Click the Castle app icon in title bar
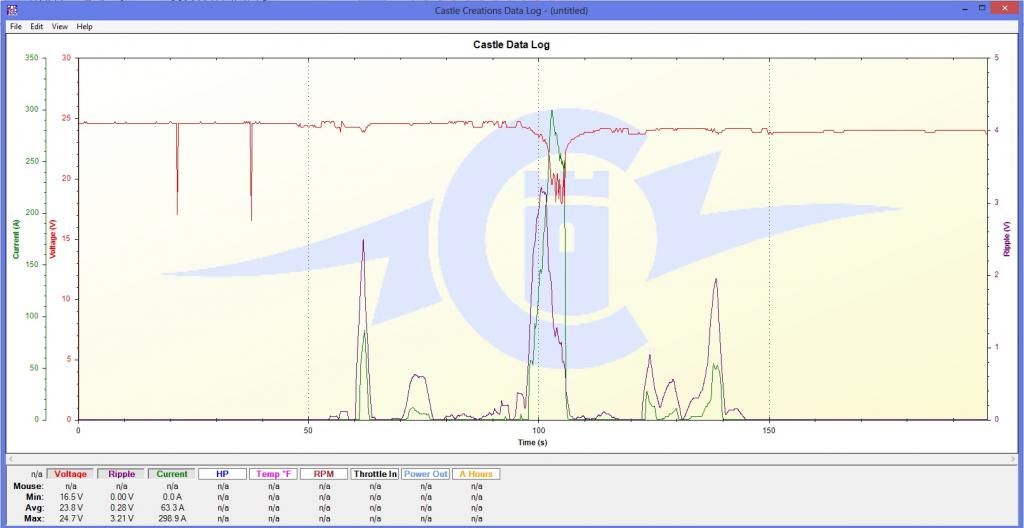The width and height of the screenshot is (1024, 528). coord(12,10)
